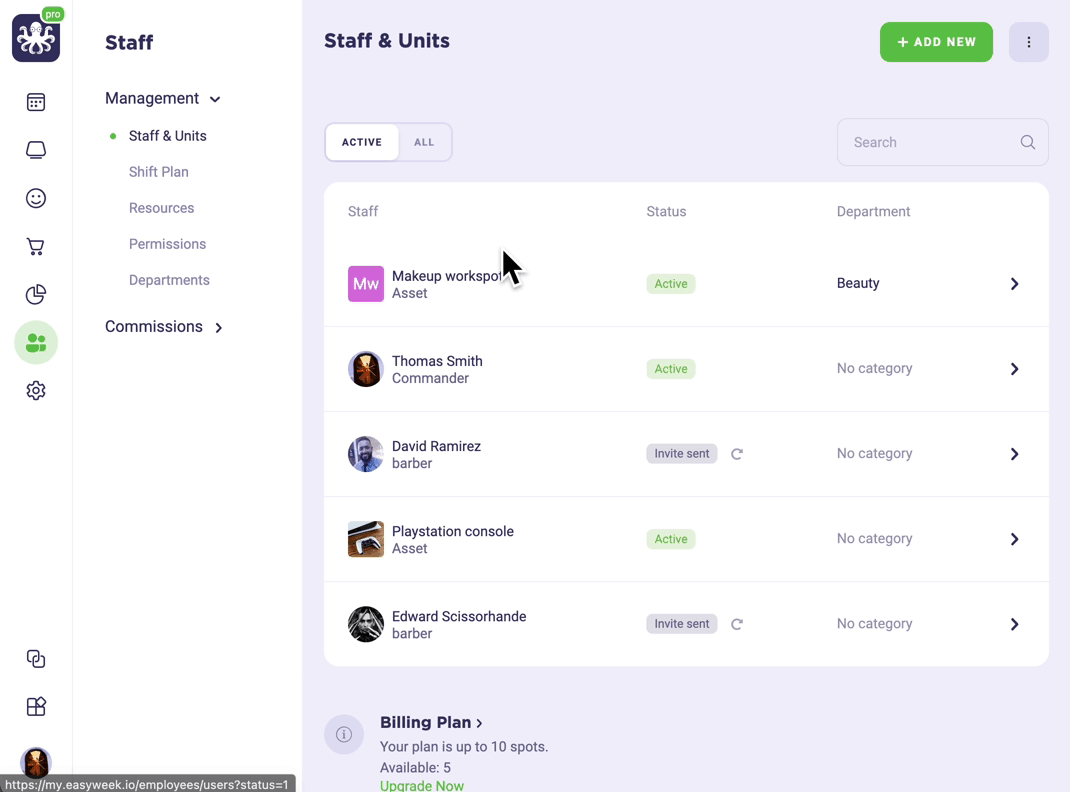Click the Upgrade Now link
The image size is (1070, 792).
[422, 785]
